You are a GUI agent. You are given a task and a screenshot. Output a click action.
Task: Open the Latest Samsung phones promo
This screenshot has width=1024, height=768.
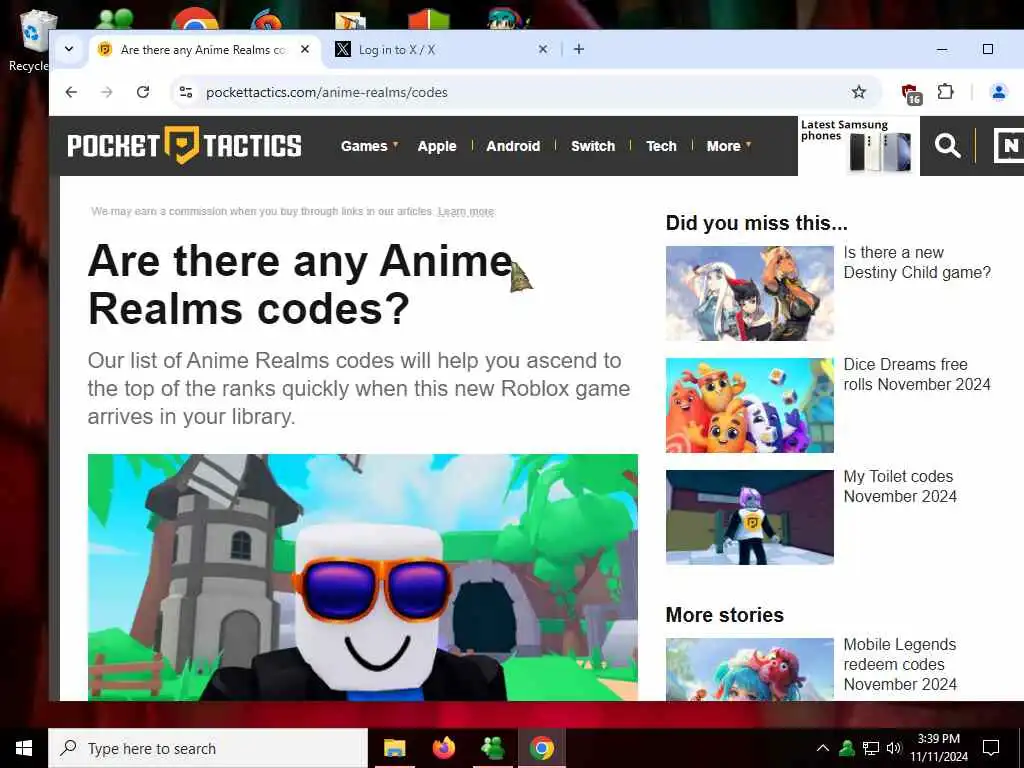[x=858, y=146]
